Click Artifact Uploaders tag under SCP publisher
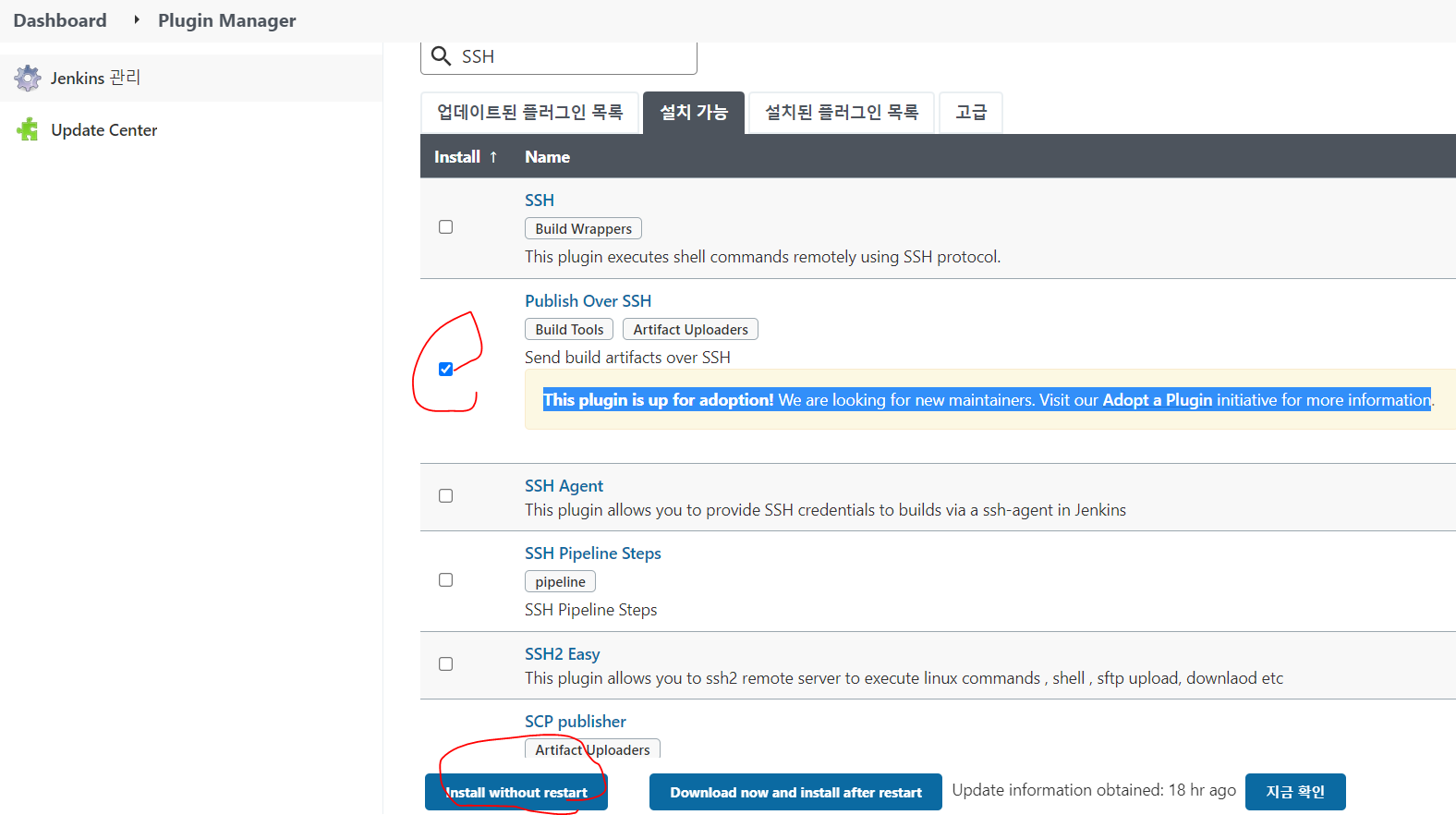Viewport: 1456px width, 815px height. point(593,749)
